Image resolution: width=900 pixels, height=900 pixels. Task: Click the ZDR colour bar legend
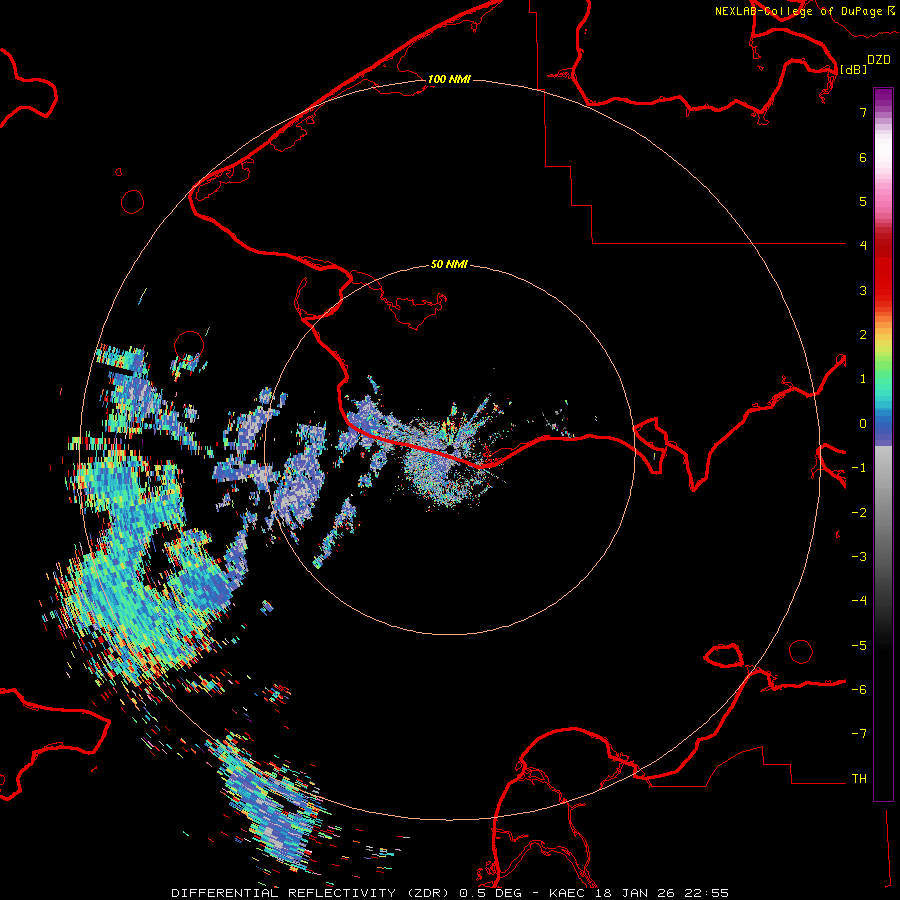pos(883,444)
